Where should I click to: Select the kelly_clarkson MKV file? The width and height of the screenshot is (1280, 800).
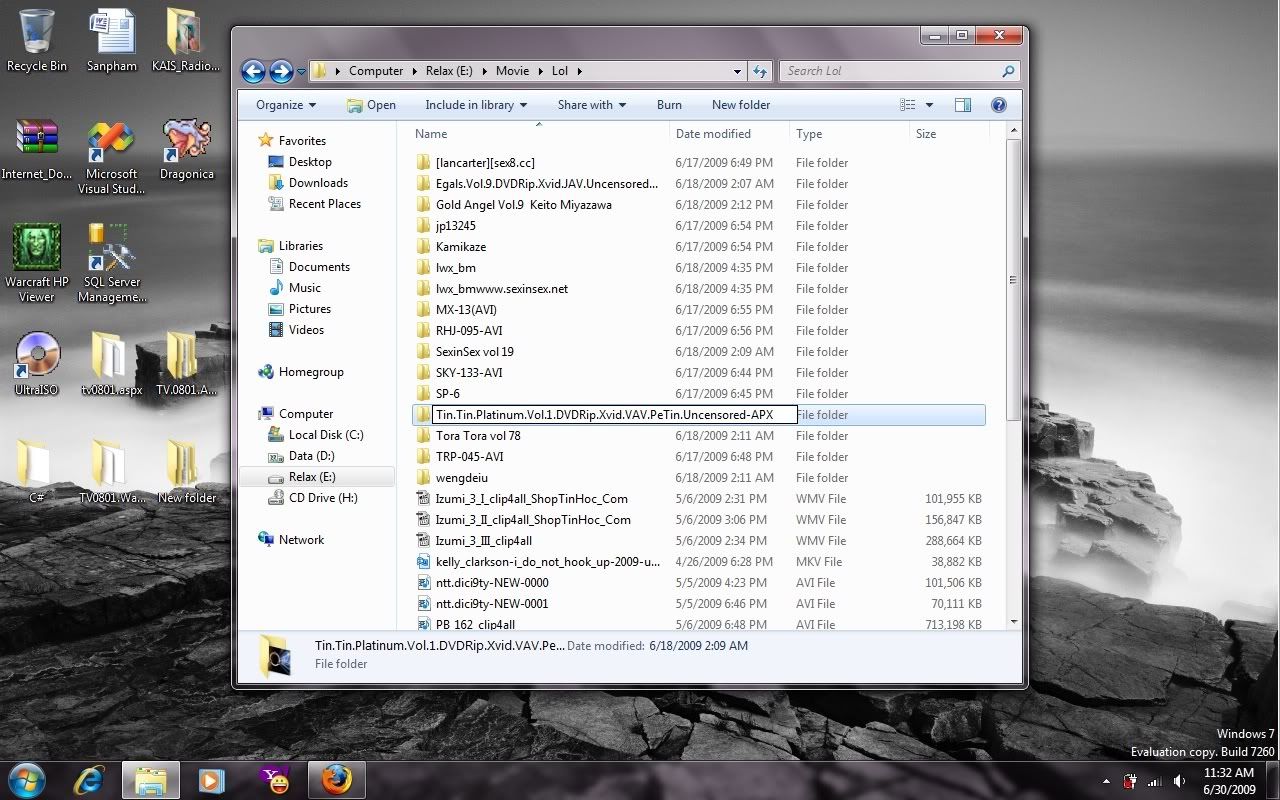(547, 562)
